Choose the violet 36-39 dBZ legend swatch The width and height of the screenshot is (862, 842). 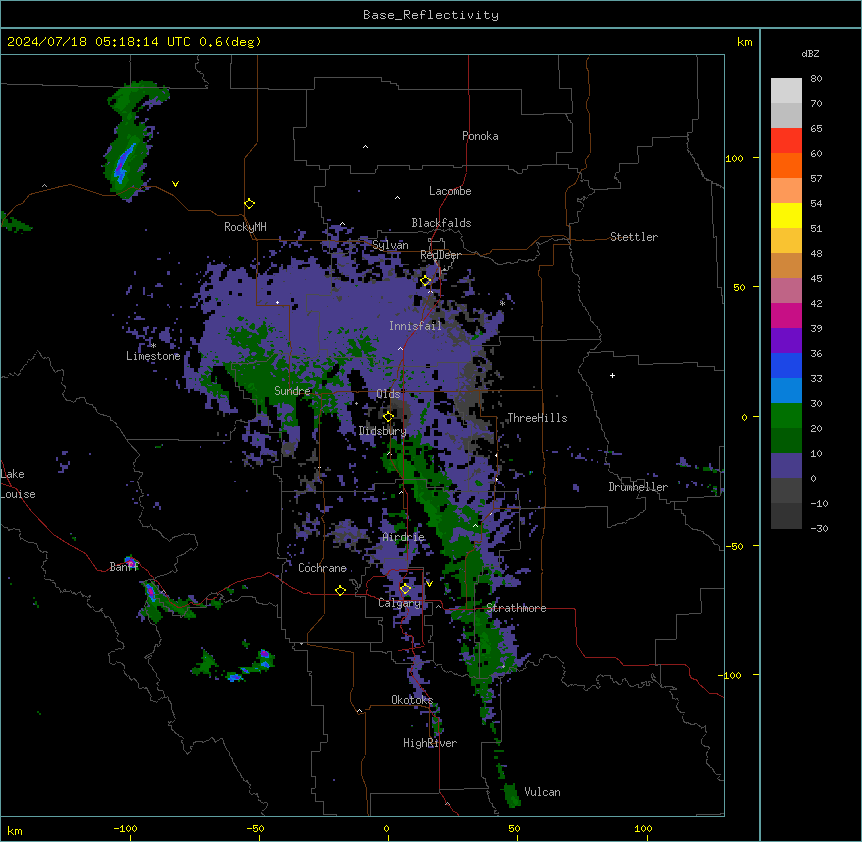(x=786, y=340)
